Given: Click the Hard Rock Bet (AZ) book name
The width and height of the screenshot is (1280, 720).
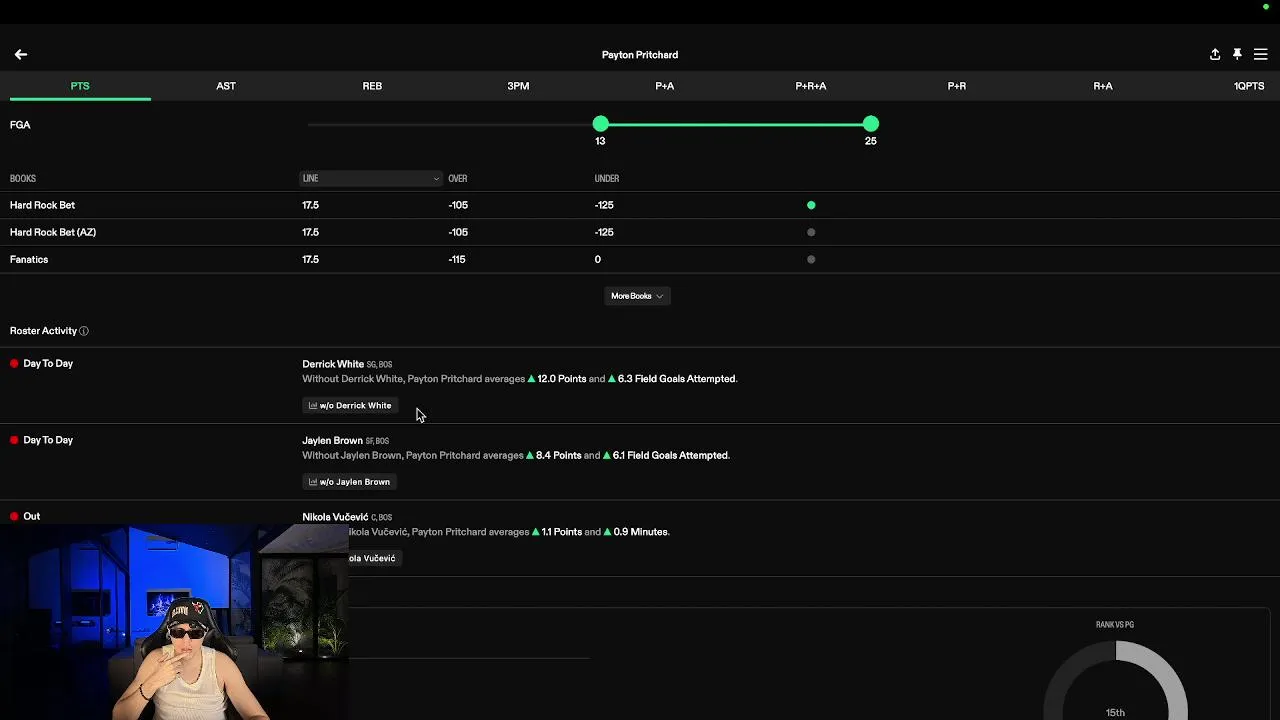Looking at the screenshot, I should tap(53, 232).
